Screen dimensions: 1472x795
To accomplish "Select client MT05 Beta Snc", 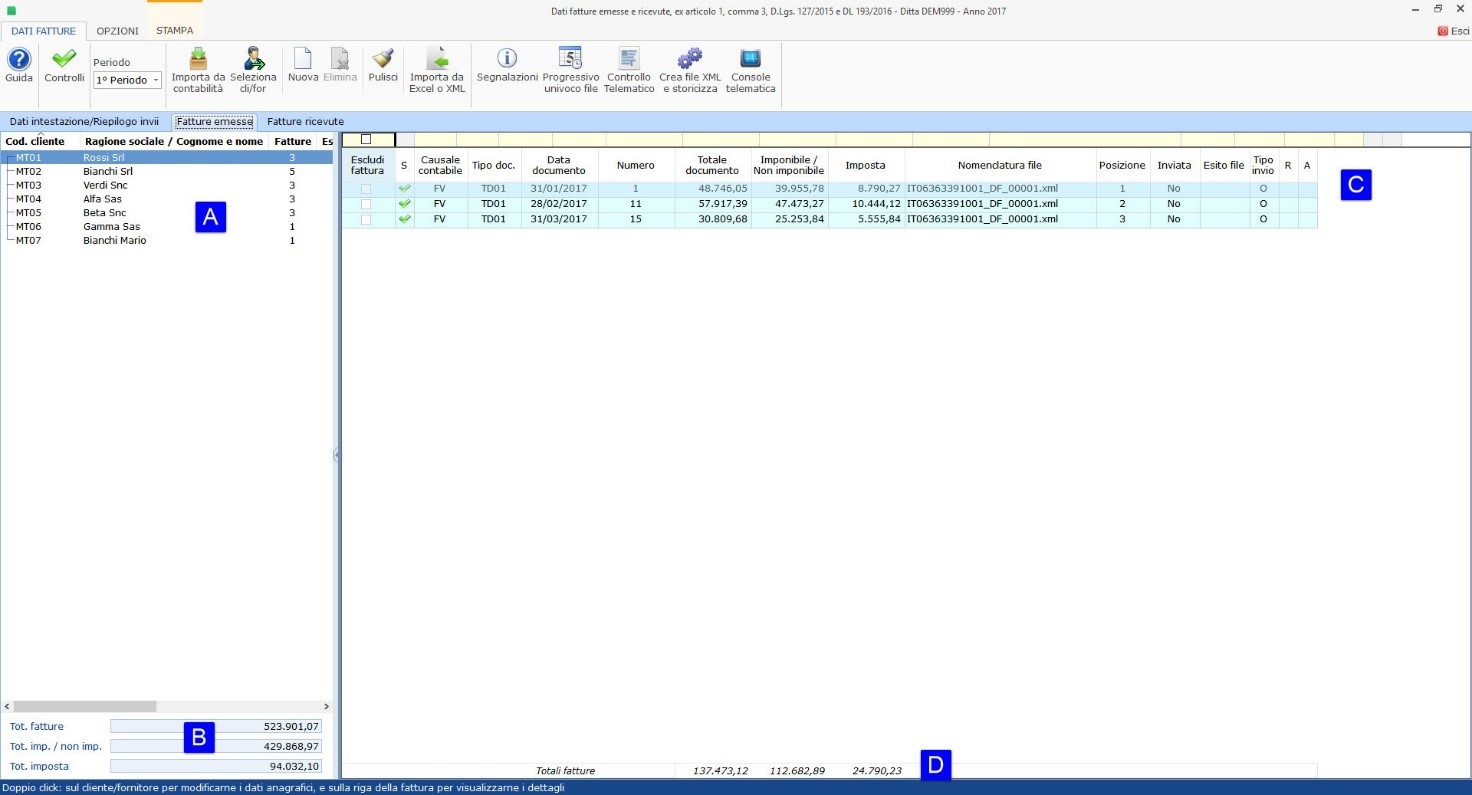I will [x=167, y=213].
